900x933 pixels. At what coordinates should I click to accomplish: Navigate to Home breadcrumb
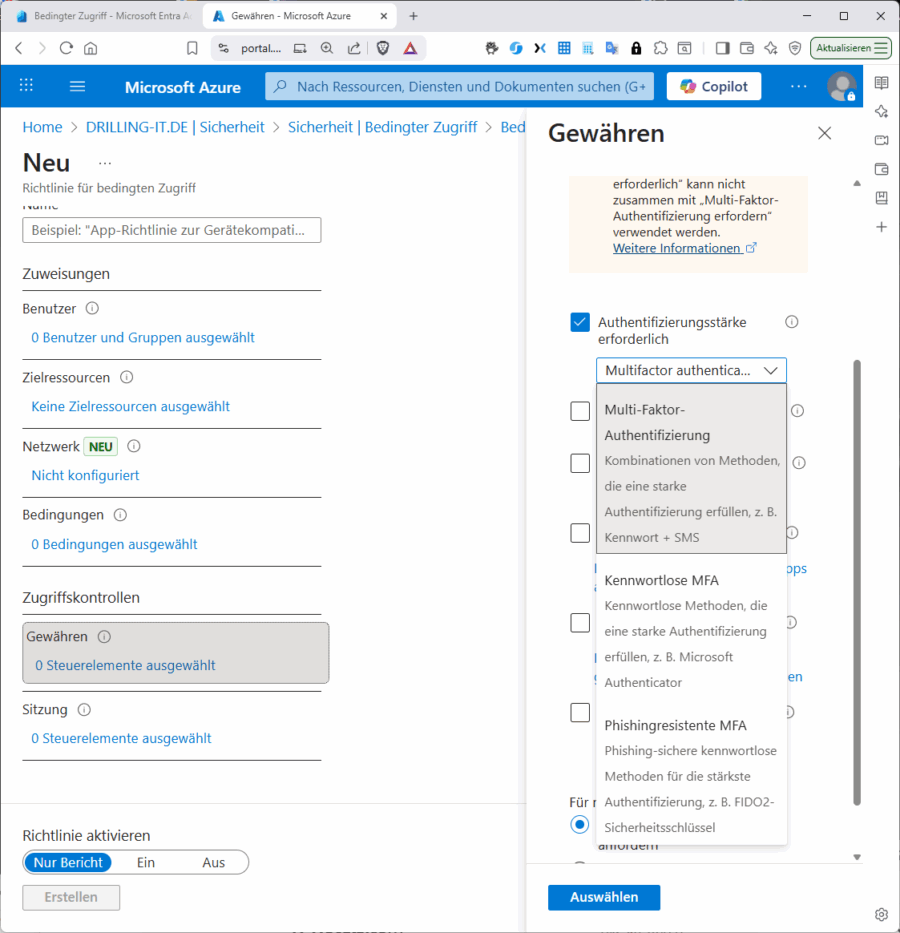pos(42,127)
